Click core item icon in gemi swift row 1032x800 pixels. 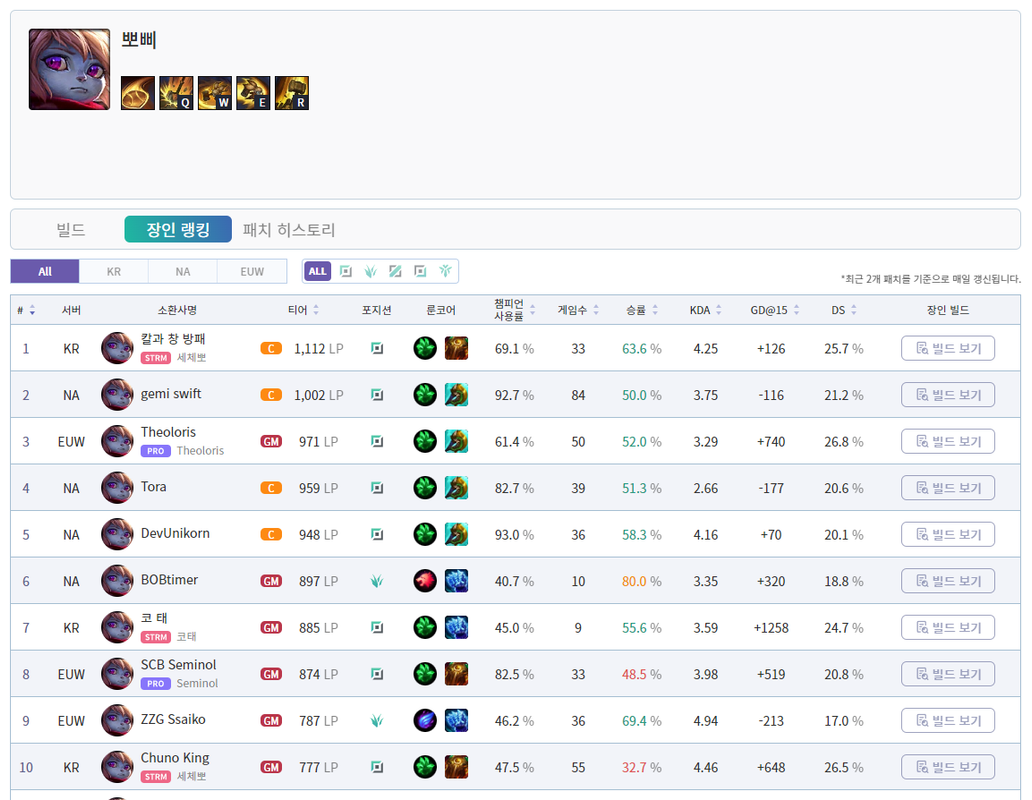[x=456, y=395]
